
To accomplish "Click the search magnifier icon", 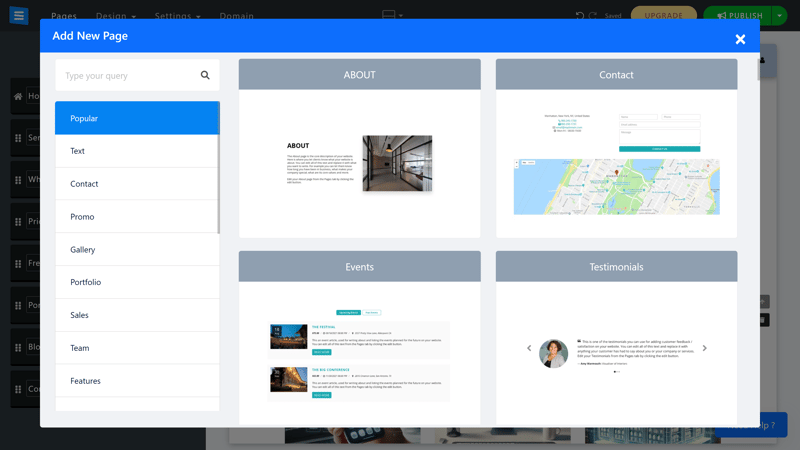I will pos(205,76).
